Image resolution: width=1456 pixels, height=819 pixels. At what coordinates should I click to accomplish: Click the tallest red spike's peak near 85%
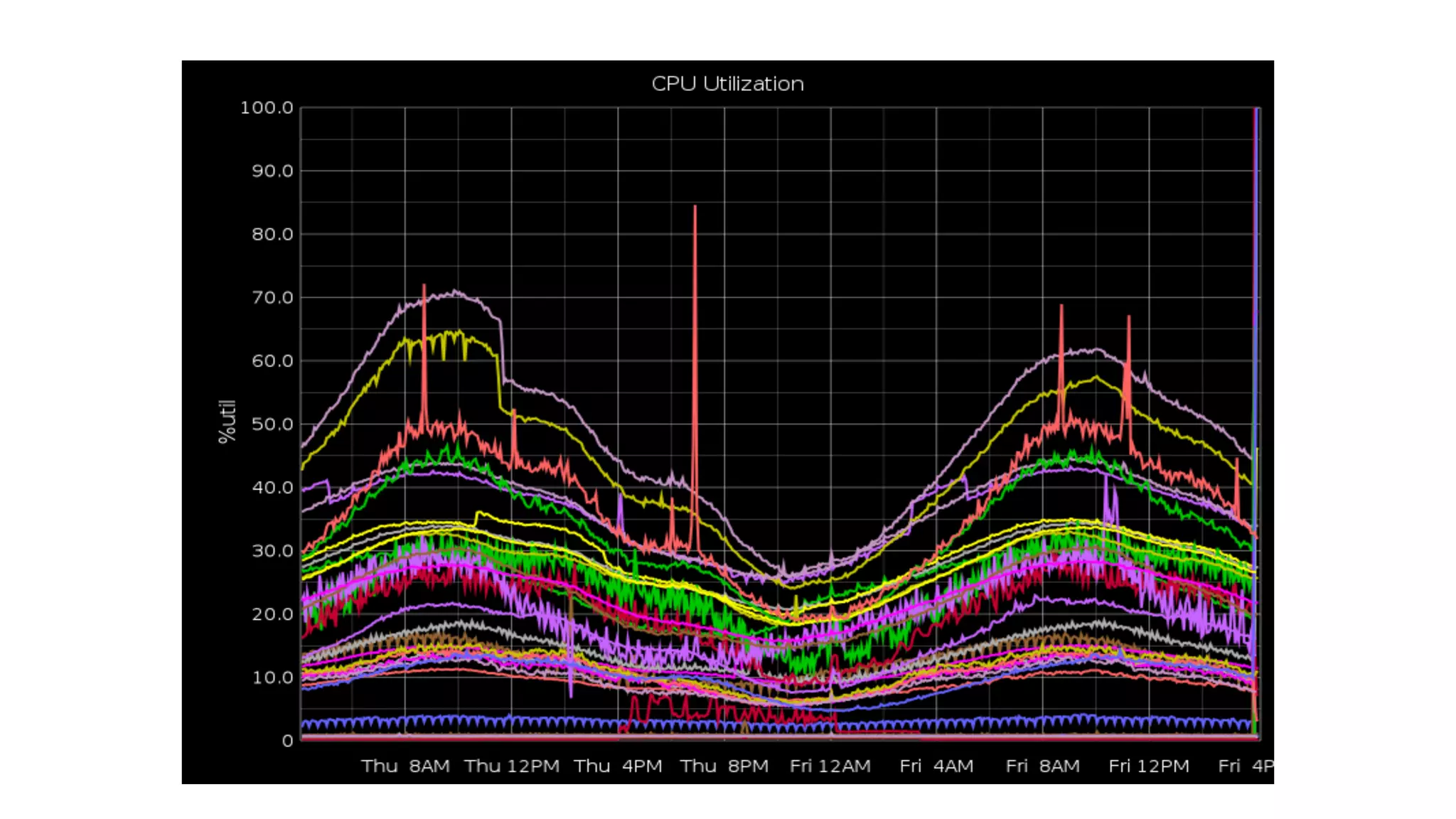coord(695,207)
